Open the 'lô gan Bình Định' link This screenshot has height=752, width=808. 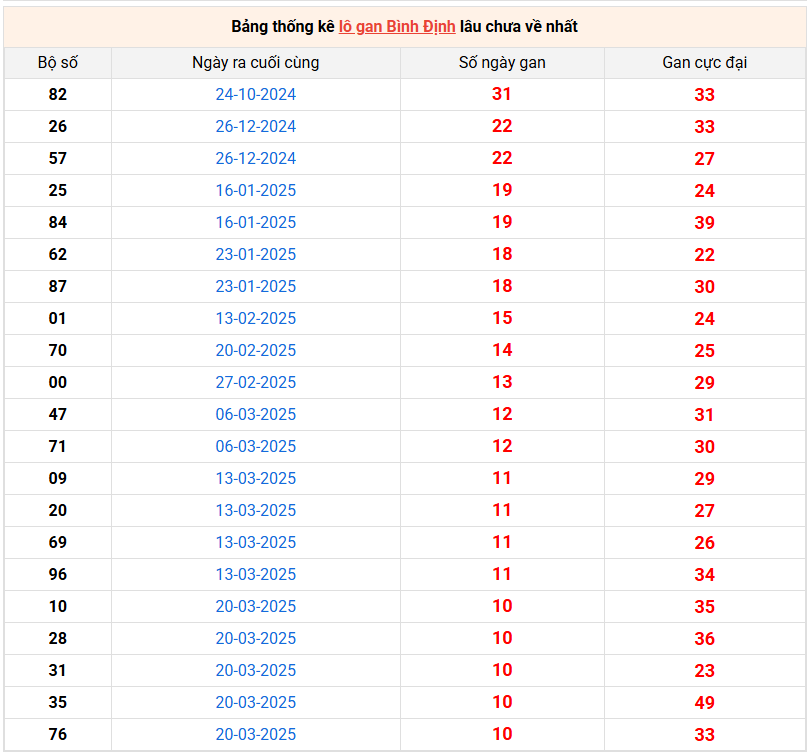[397, 26]
